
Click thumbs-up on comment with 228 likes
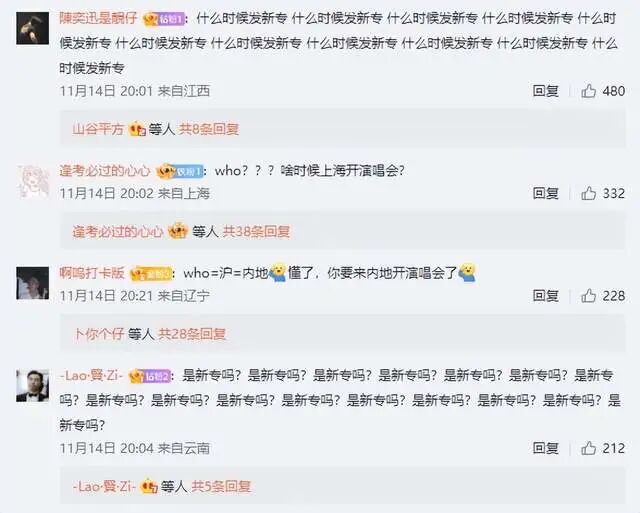[x=588, y=295]
